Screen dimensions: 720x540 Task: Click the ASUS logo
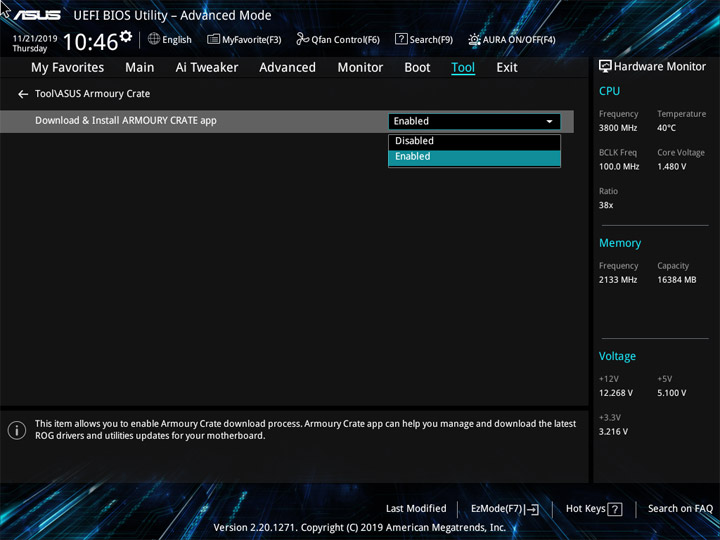(37, 15)
